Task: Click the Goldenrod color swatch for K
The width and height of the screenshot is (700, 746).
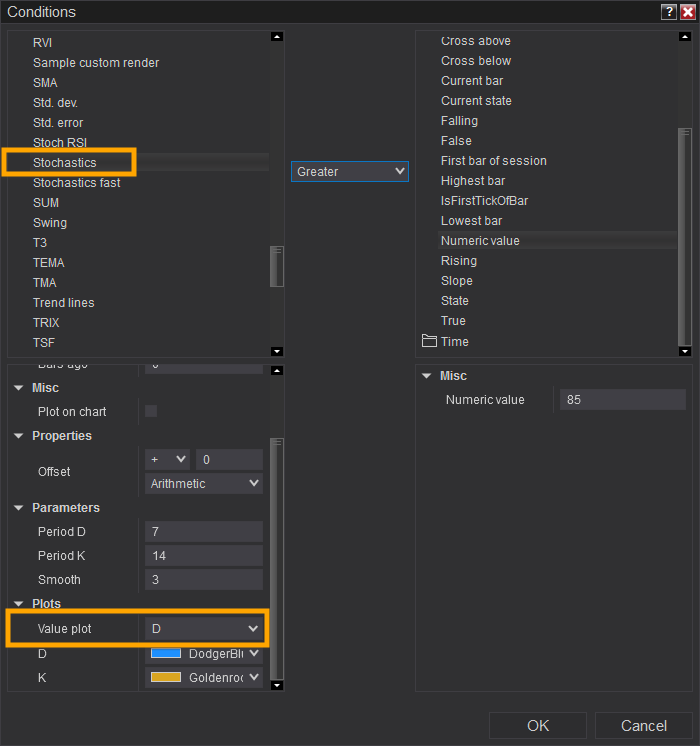Action: [165, 677]
